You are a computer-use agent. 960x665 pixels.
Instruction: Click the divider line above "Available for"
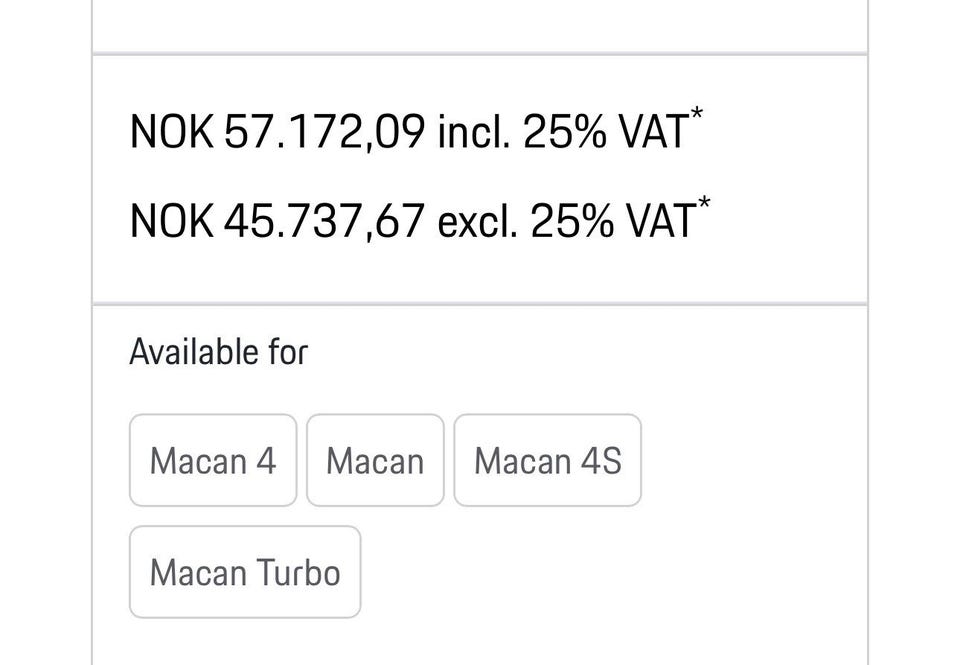point(480,303)
